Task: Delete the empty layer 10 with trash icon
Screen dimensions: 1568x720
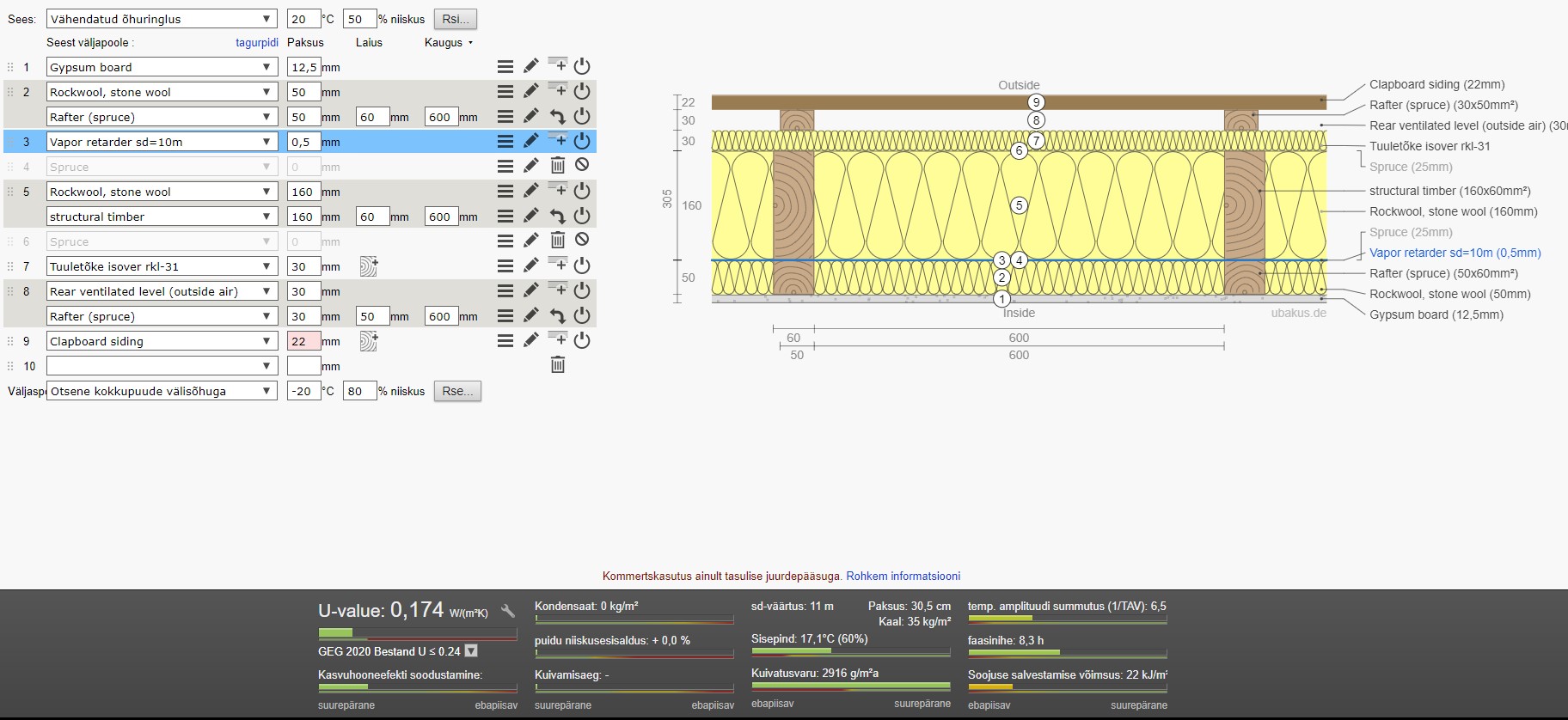Action: coord(558,365)
